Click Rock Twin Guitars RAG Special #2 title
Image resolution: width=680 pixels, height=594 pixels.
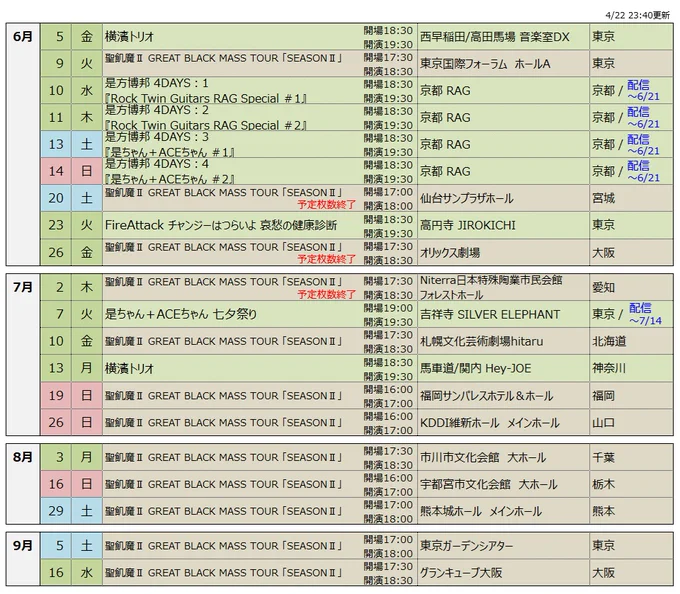[x=206, y=125]
